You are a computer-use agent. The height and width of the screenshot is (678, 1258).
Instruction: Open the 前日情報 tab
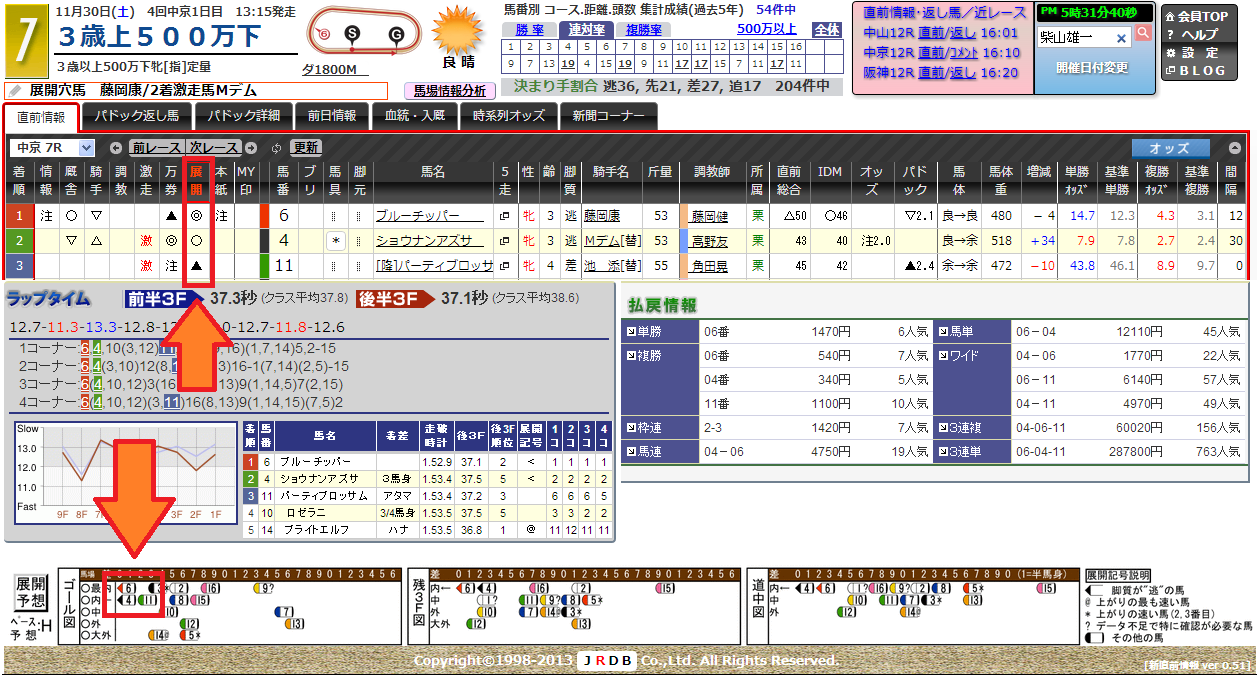click(x=332, y=116)
